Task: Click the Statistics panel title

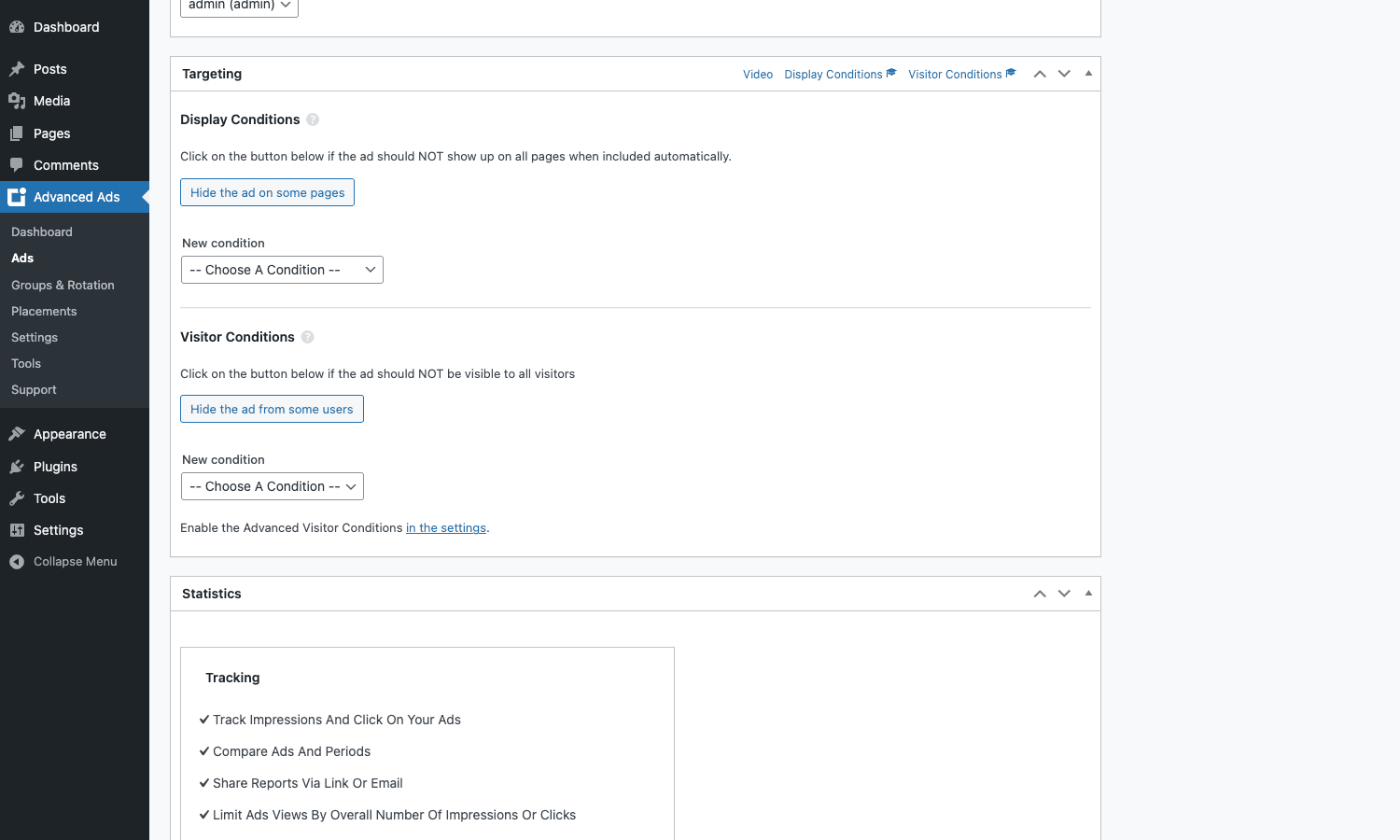Action: (212, 594)
